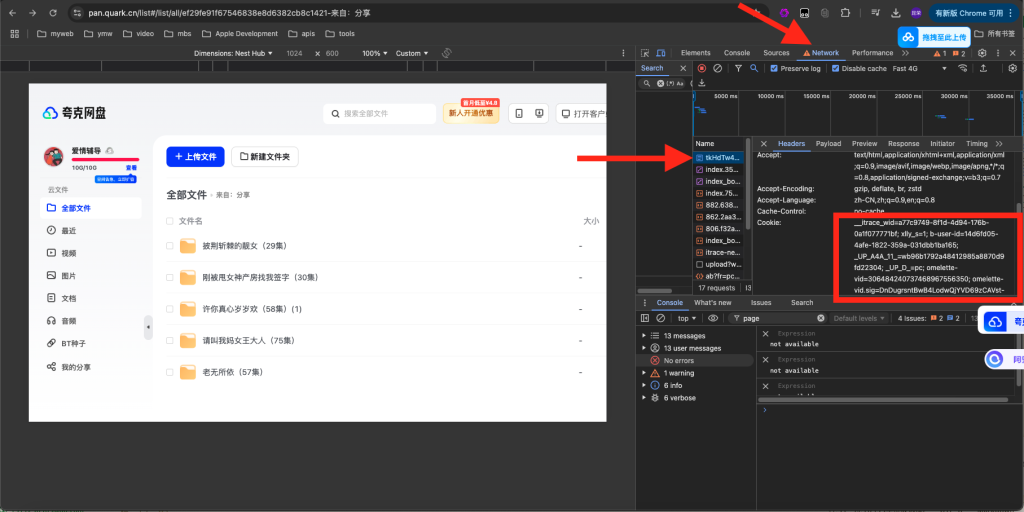Open the Response tab

[x=903, y=144]
